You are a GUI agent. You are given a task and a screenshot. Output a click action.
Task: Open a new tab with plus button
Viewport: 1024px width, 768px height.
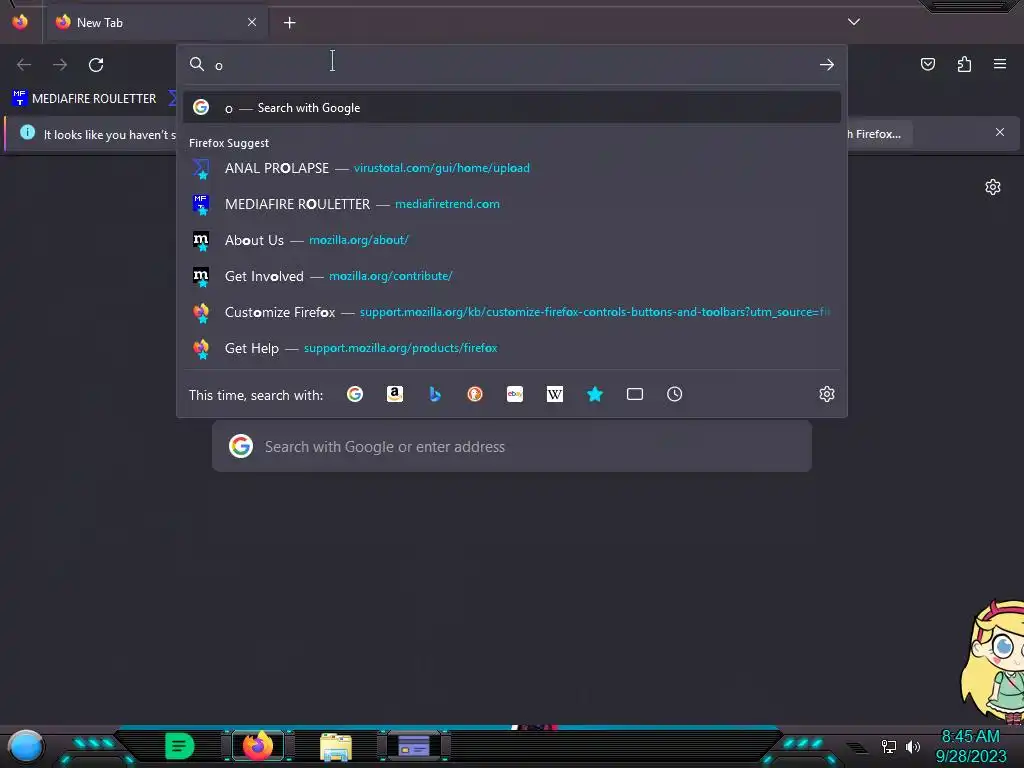point(289,23)
